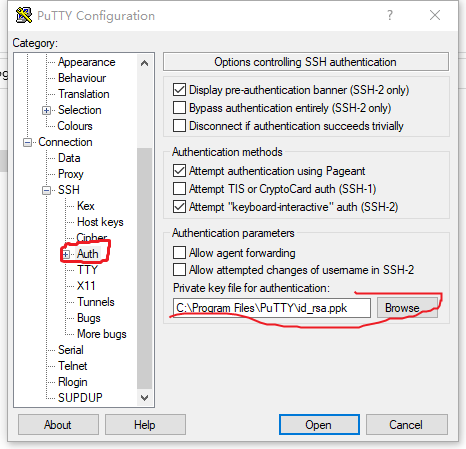466x449 pixels.
Task: Click the PuTTY icon in title bar
Action: point(24,15)
